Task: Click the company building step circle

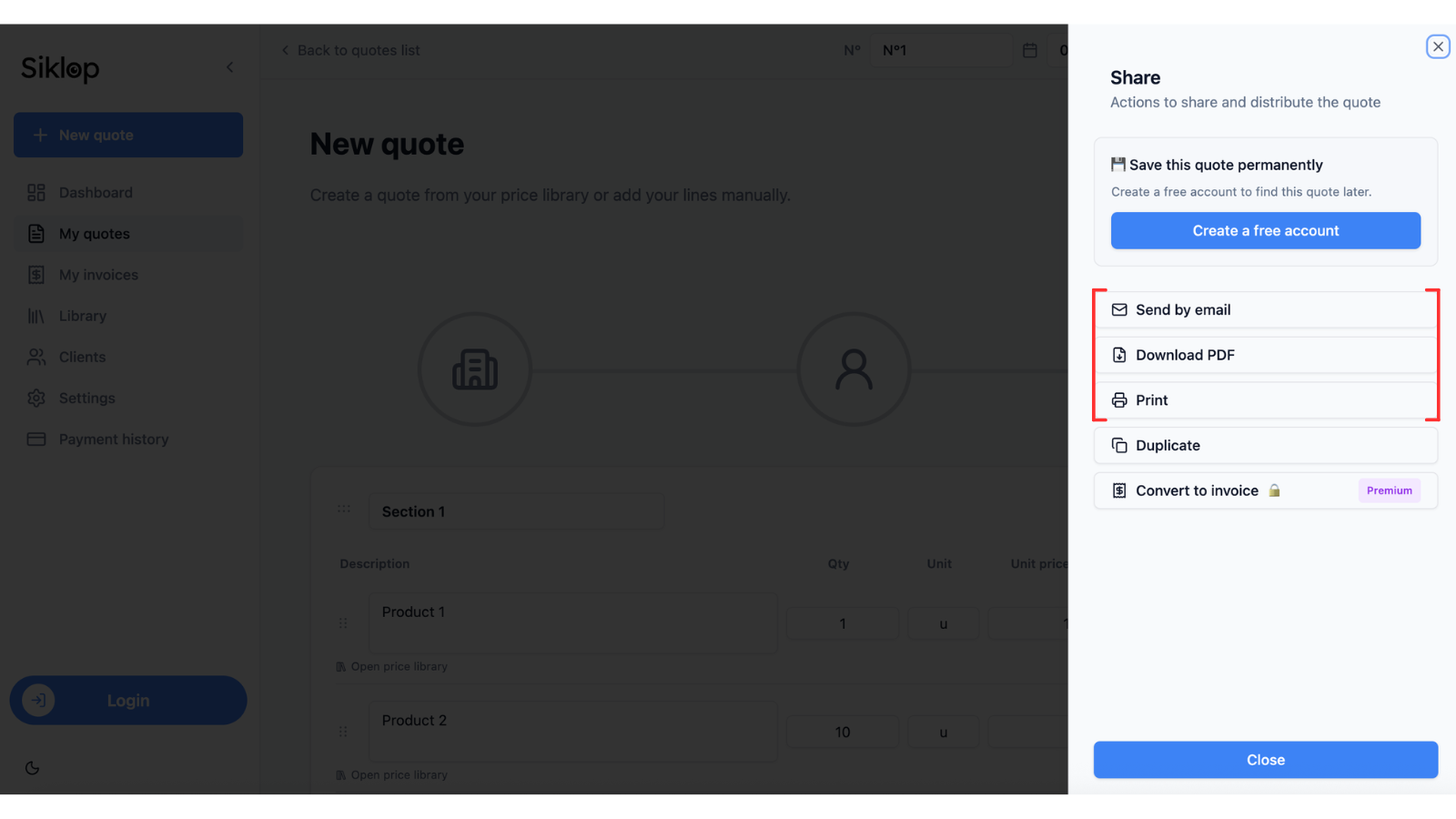Action: 475,369
